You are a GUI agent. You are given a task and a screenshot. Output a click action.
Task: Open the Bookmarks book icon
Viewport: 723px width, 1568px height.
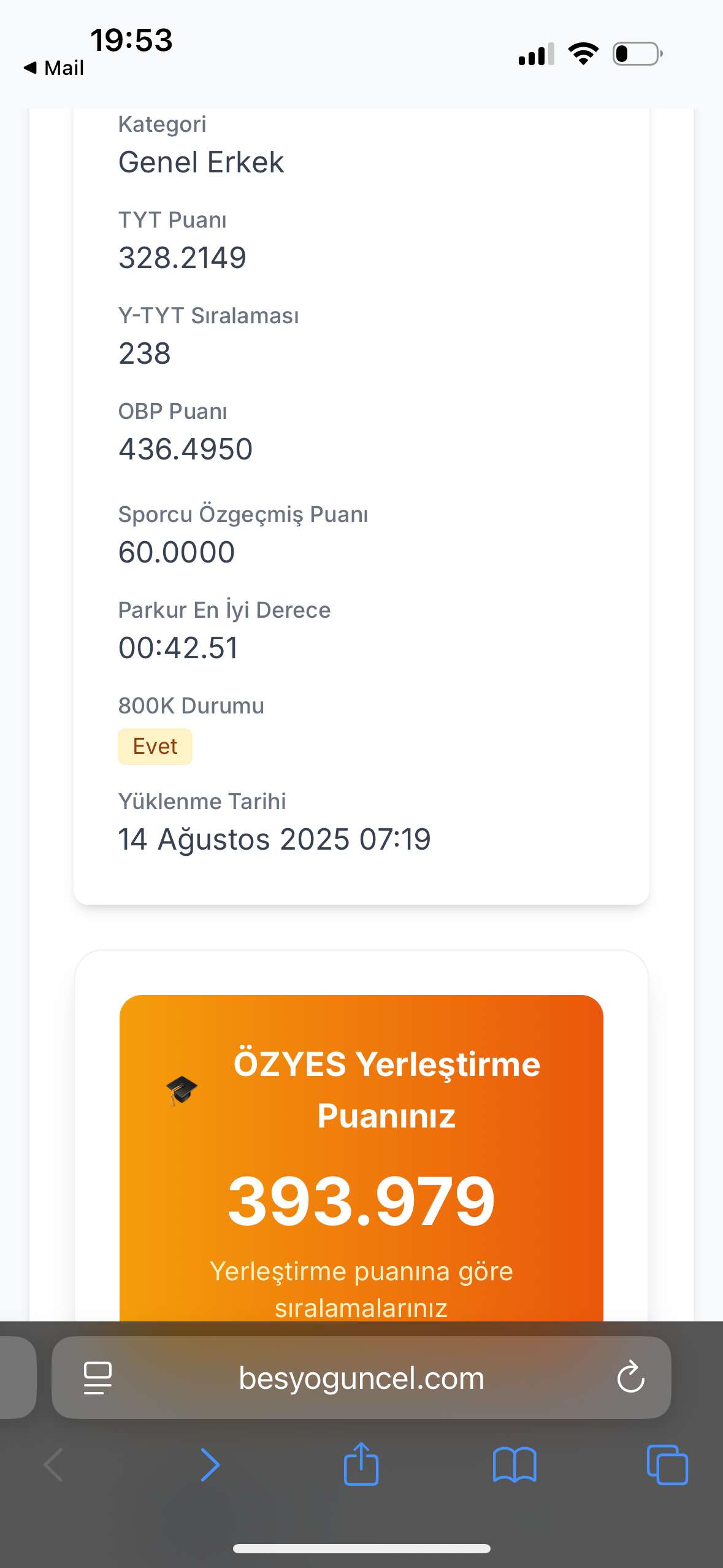click(515, 1465)
